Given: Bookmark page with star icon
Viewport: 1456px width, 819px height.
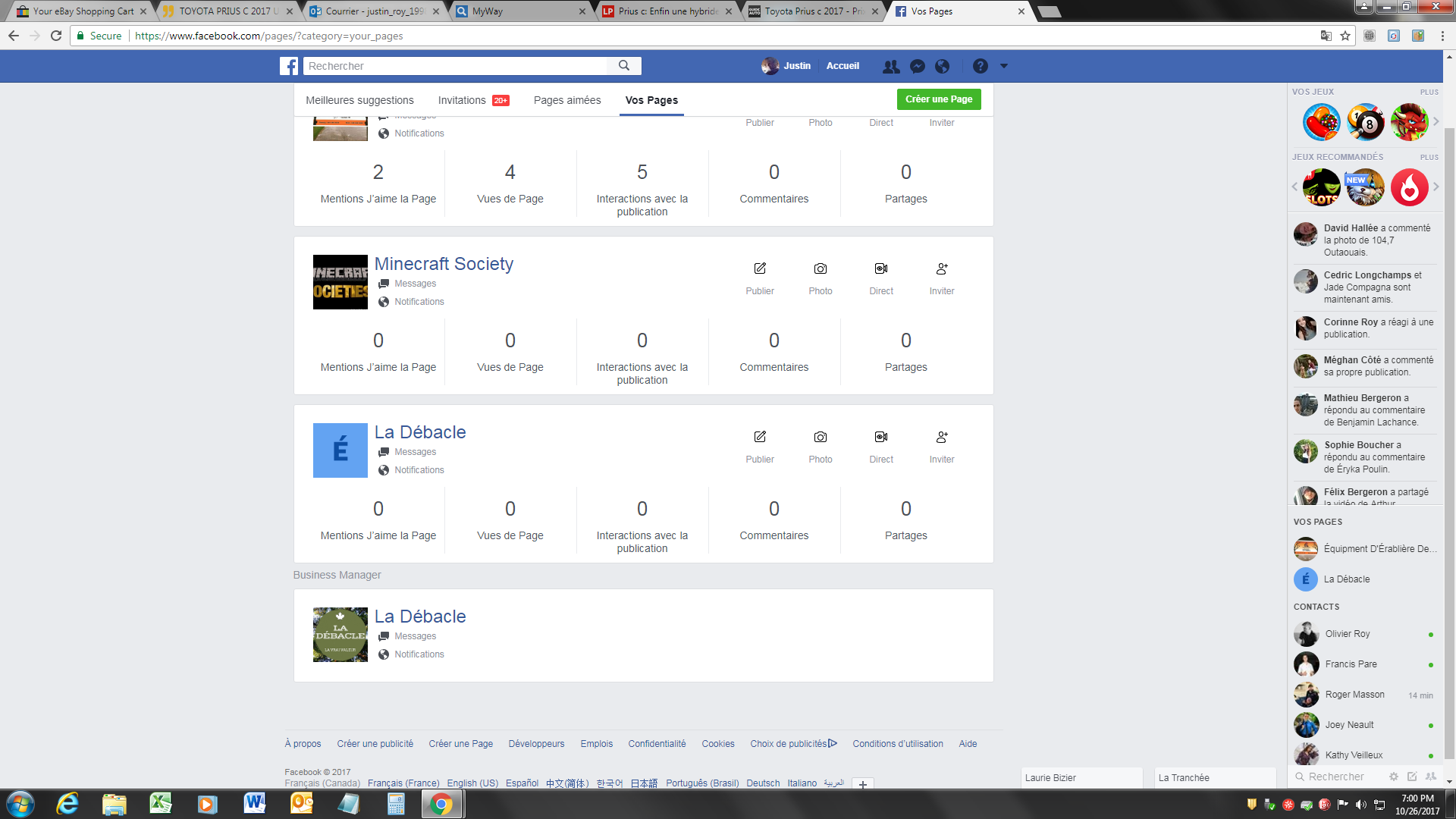Looking at the screenshot, I should [x=1345, y=36].
